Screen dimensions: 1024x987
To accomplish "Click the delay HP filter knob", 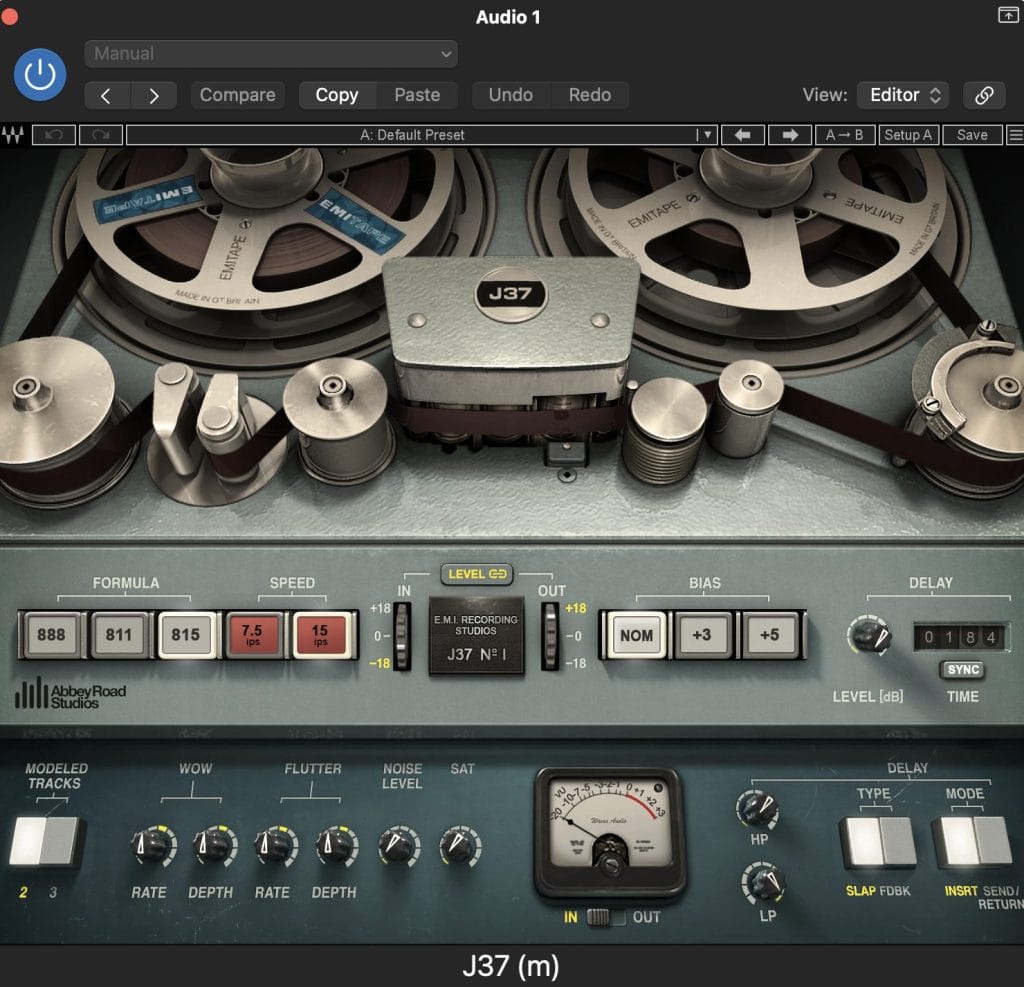I will point(758,809).
